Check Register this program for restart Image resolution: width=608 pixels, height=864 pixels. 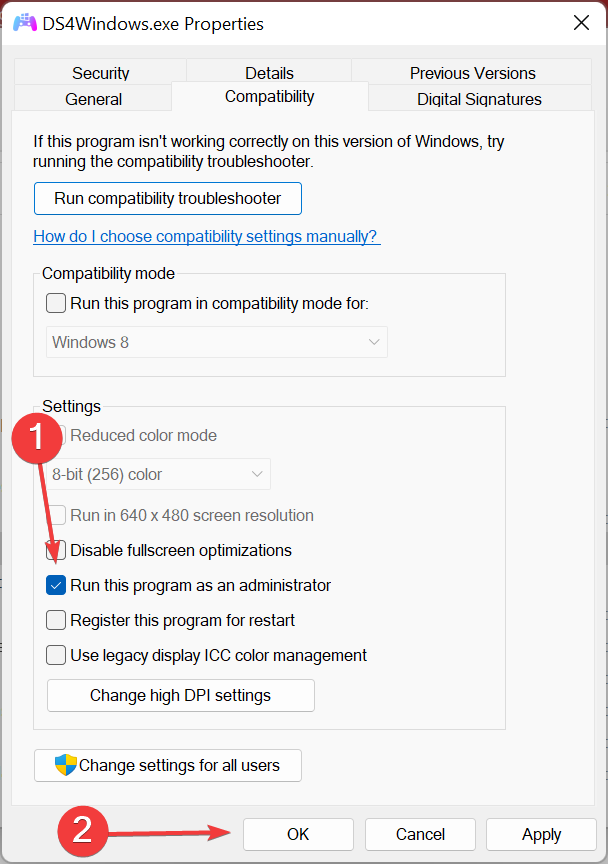point(56,620)
